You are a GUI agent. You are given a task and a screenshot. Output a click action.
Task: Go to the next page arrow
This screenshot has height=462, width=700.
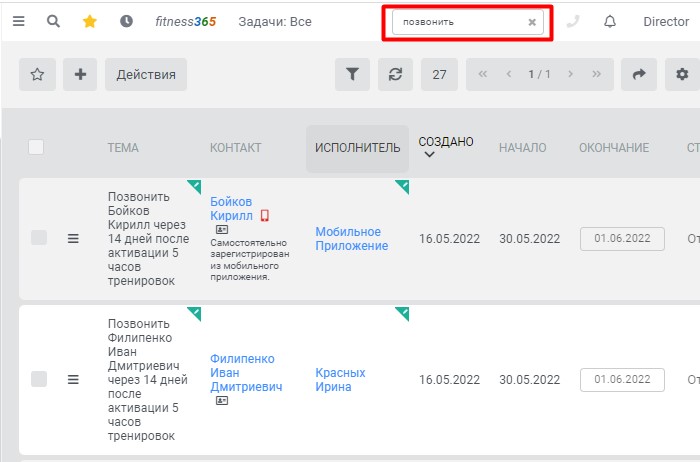point(570,74)
